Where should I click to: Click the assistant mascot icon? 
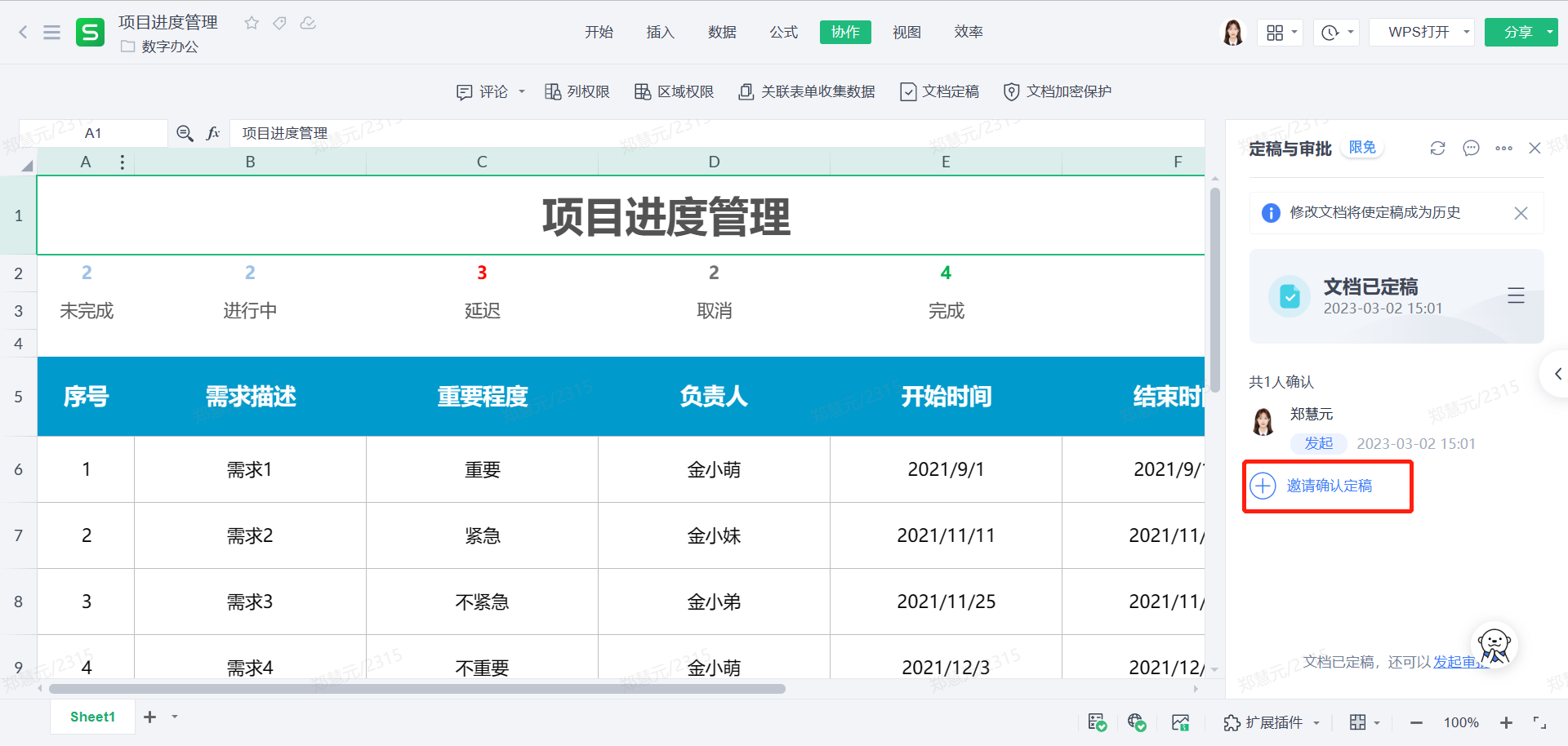pos(1494,646)
